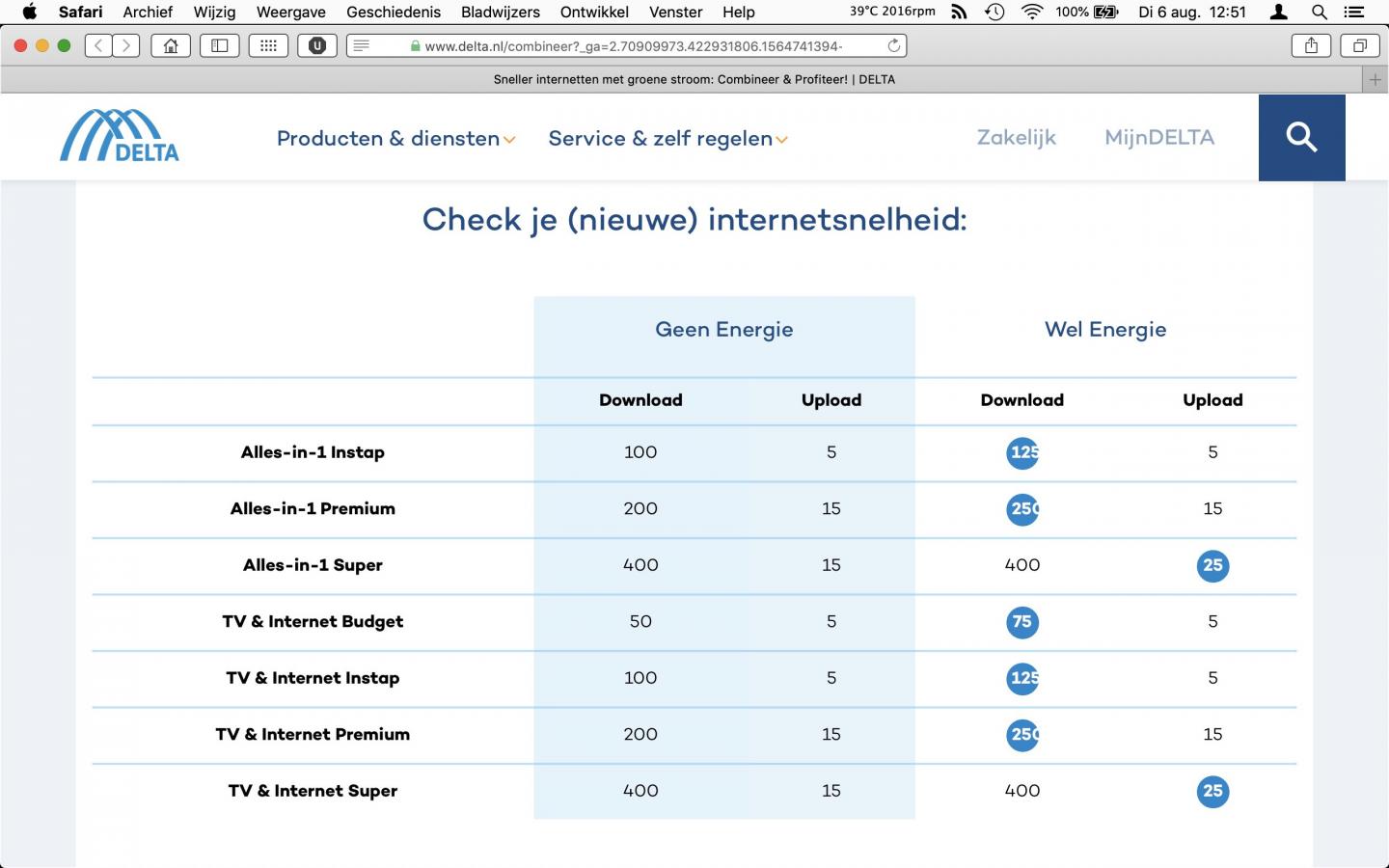
Task: Click the user account menu icon
Action: 1279,12
